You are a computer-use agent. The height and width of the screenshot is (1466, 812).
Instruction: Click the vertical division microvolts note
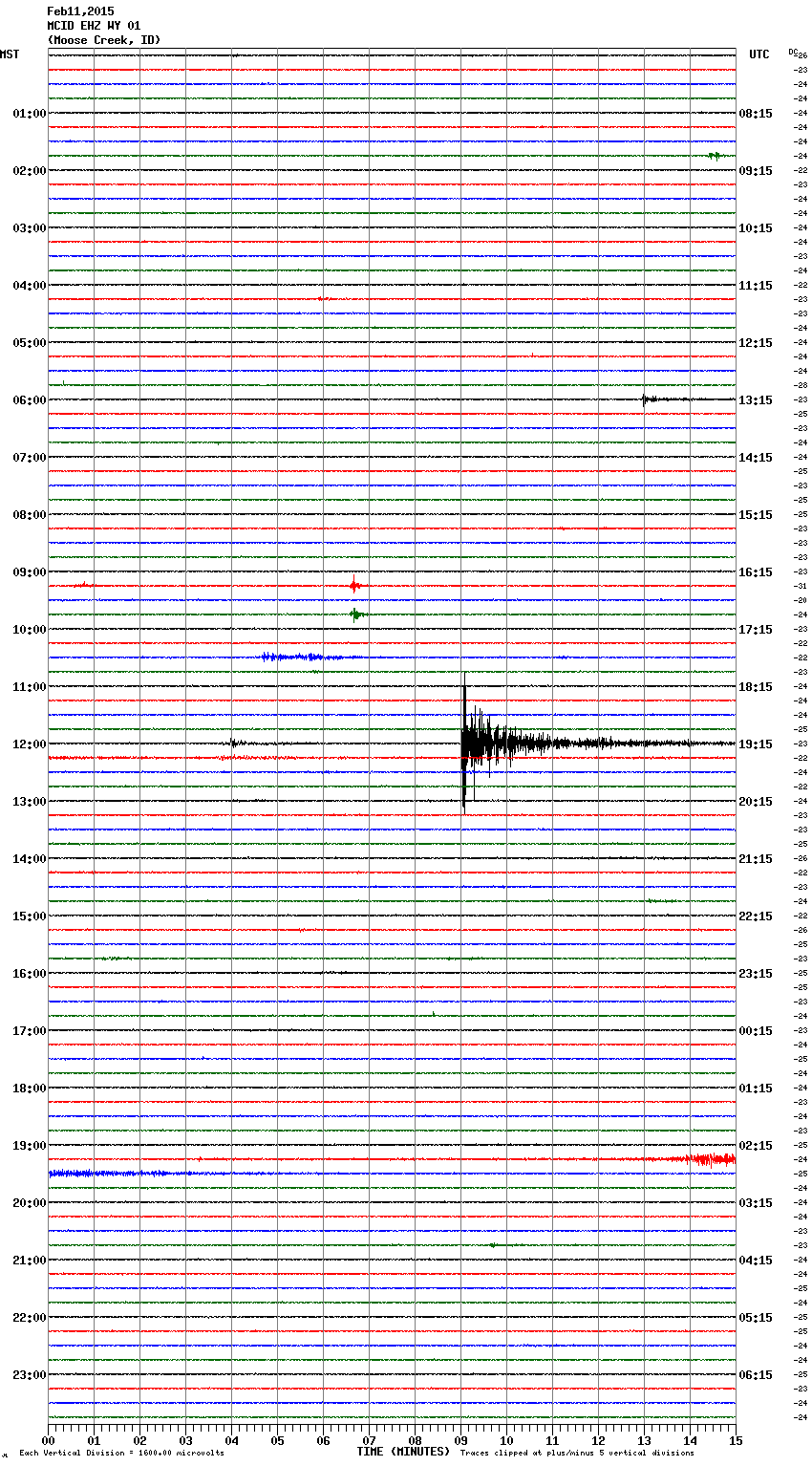121,1453
